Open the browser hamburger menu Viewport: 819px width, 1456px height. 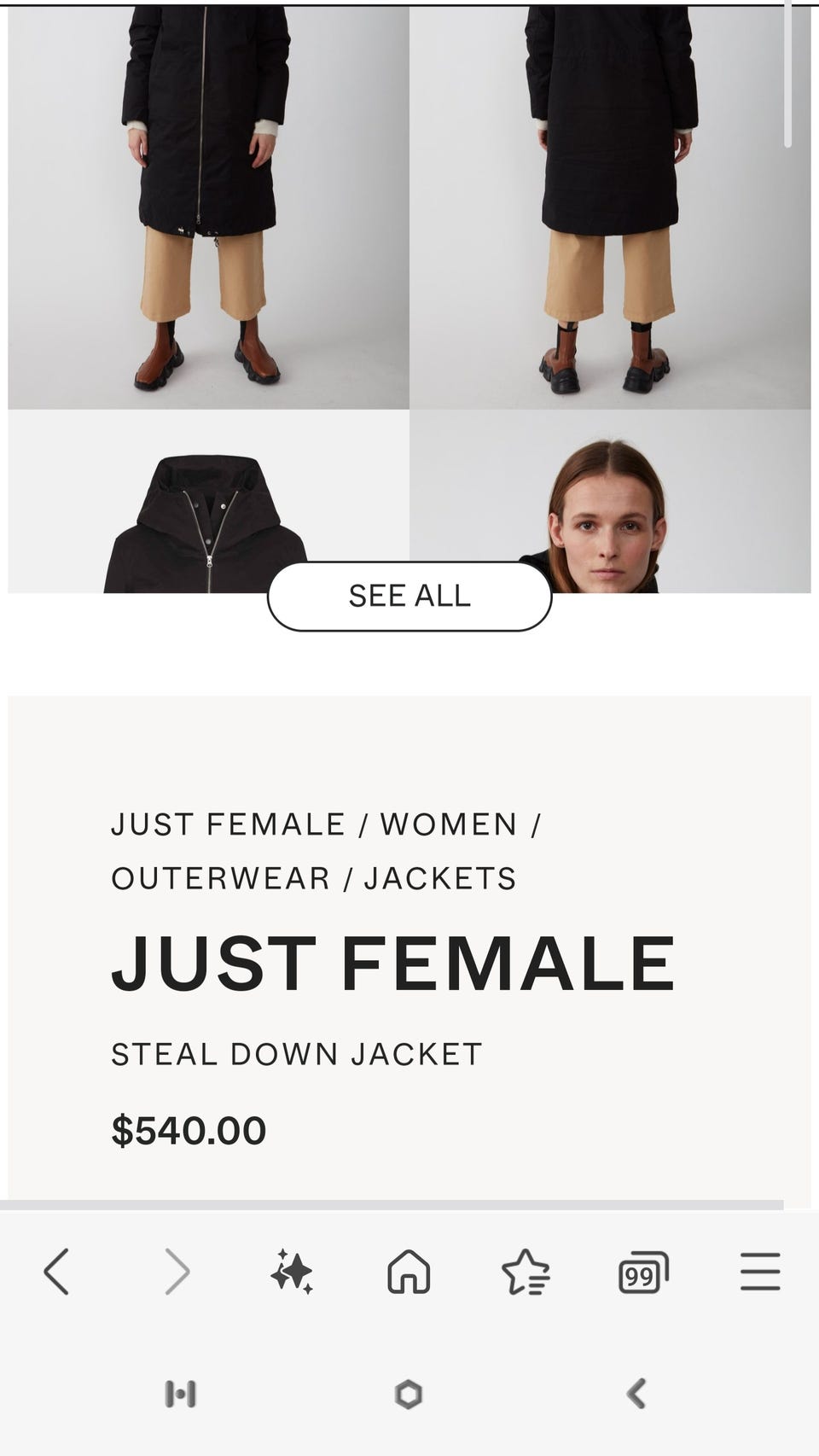pyautogui.click(x=760, y=1272)
